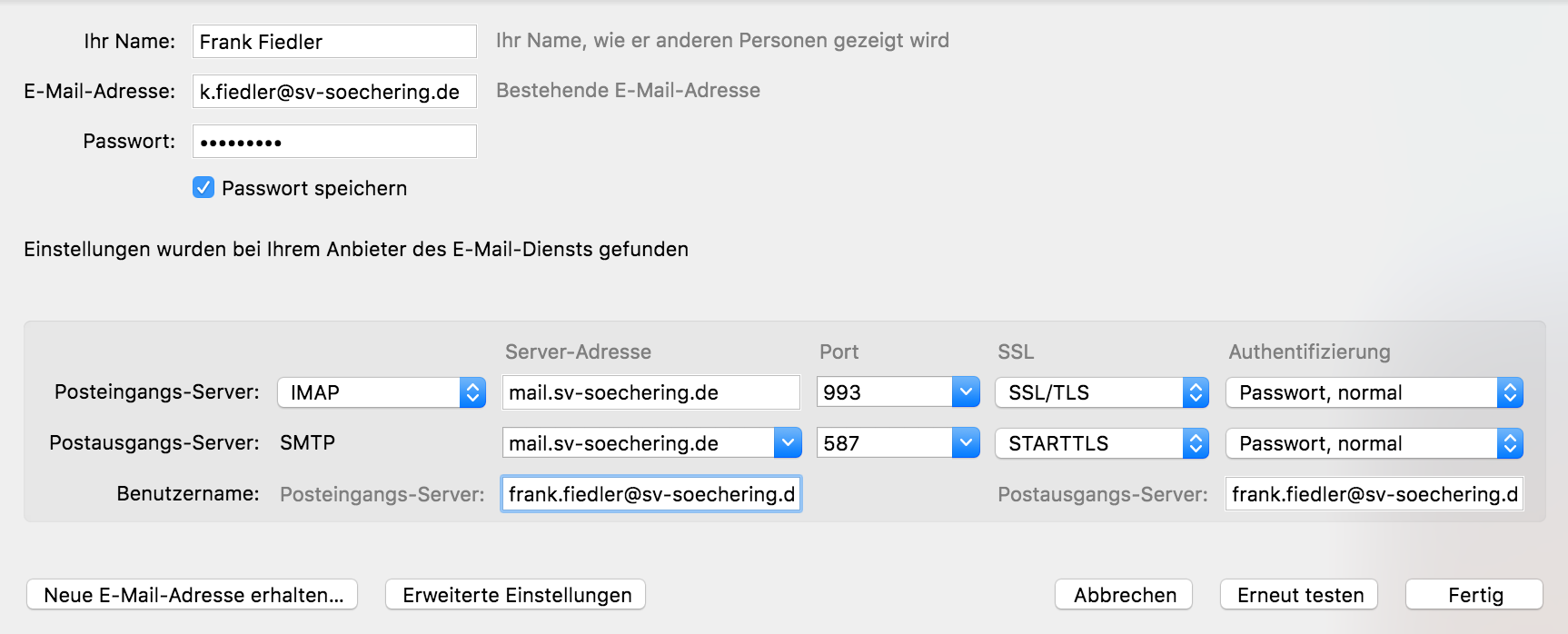Toggle the Passwort speichern checkbox
The width and height of the screenshot is (1568, 634).
click(x=203, y=188)
